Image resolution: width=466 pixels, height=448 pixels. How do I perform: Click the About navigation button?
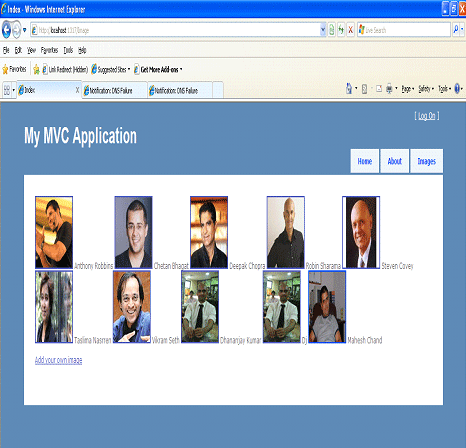(x=395, y=161)
